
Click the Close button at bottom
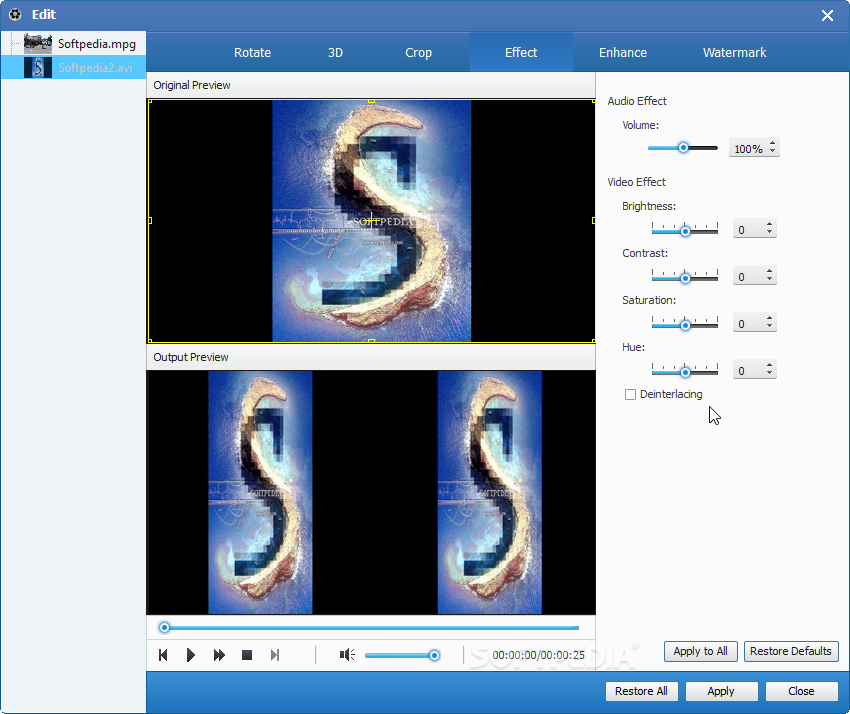pyautogui.click(x=801, y=691)
